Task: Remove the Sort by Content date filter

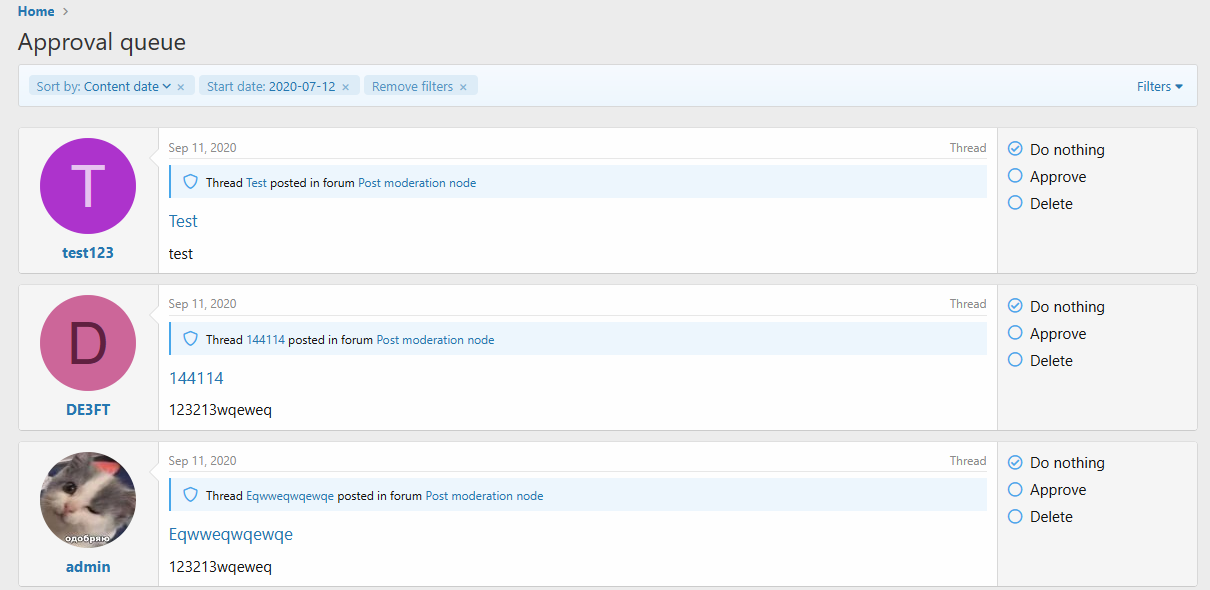Action: click(180, 87)
